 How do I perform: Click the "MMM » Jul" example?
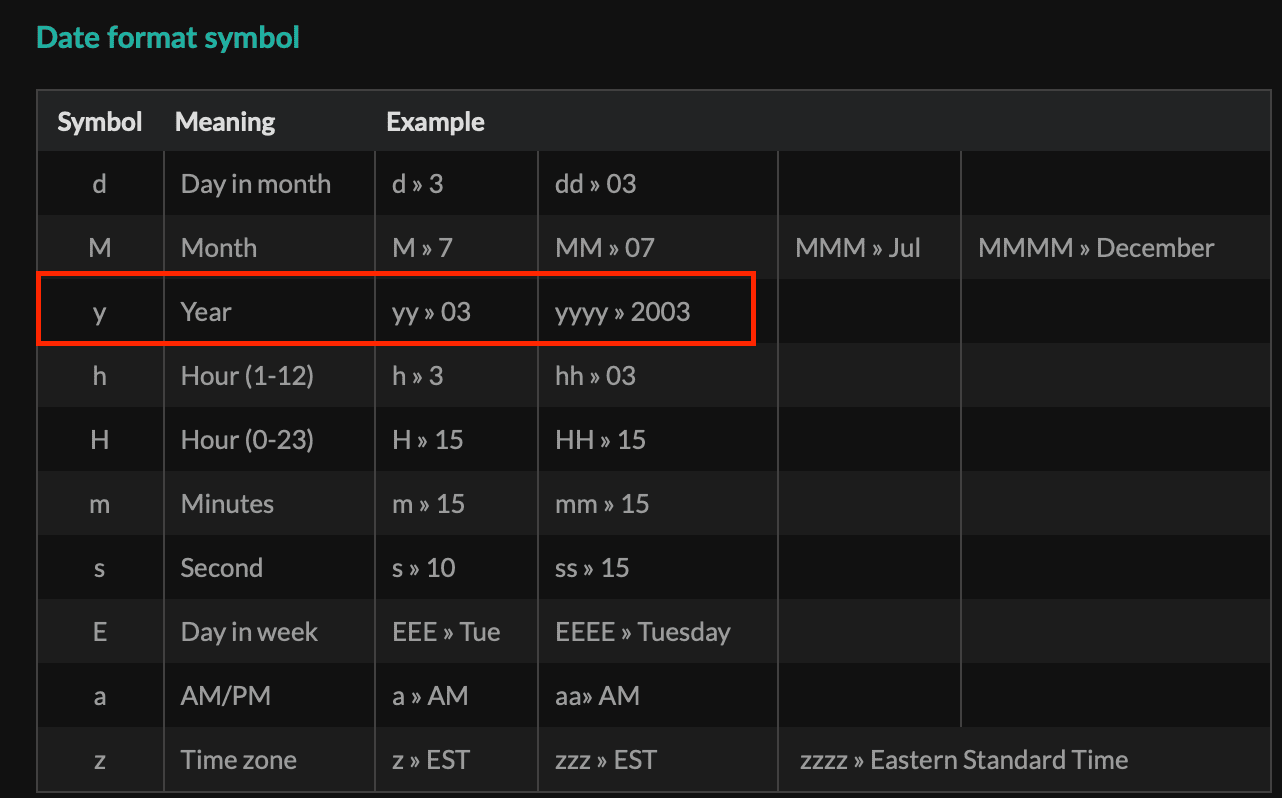[x=857, y=248]
